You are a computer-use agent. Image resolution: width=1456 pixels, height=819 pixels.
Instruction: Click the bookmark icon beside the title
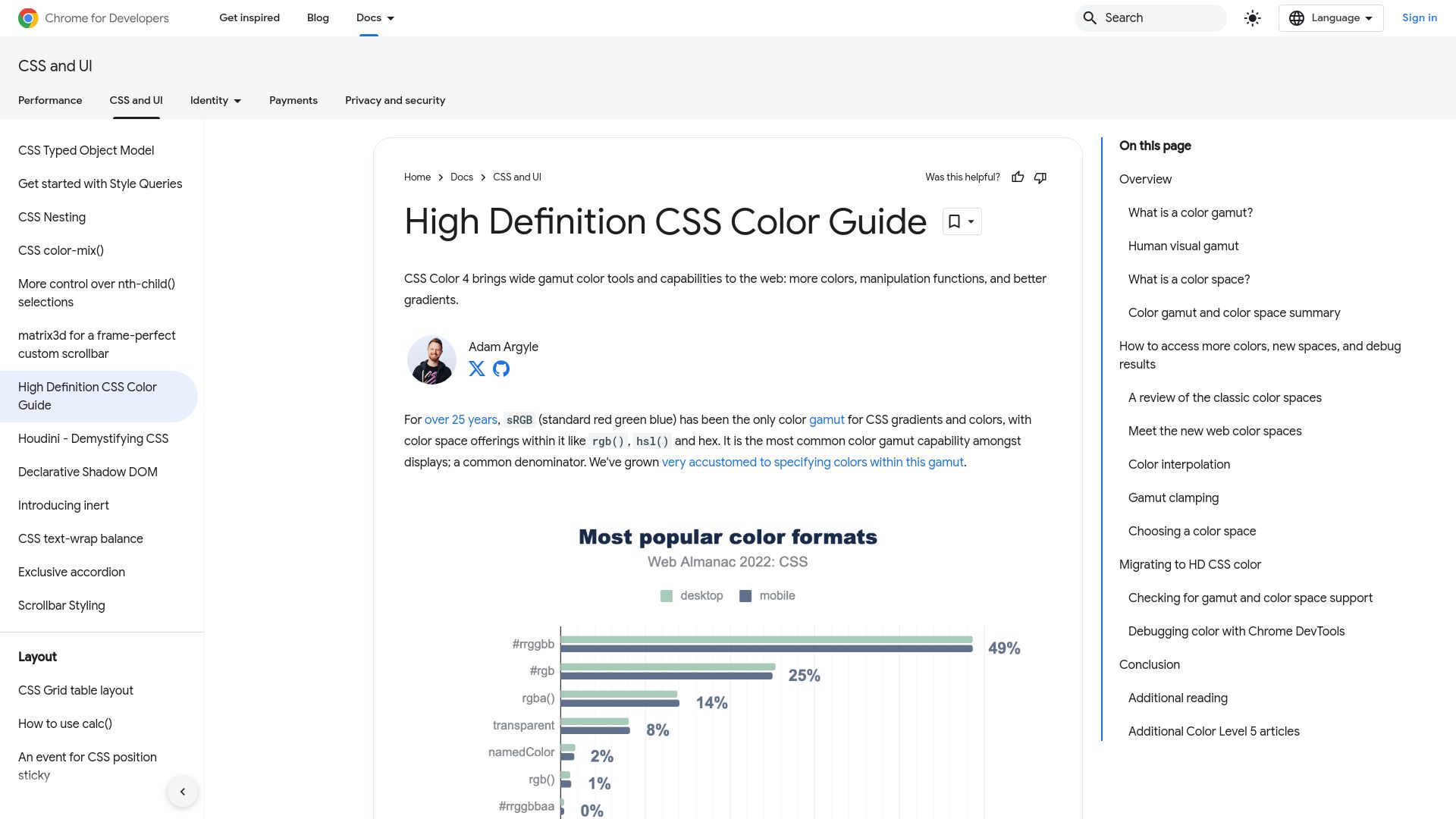click(954, 221)
